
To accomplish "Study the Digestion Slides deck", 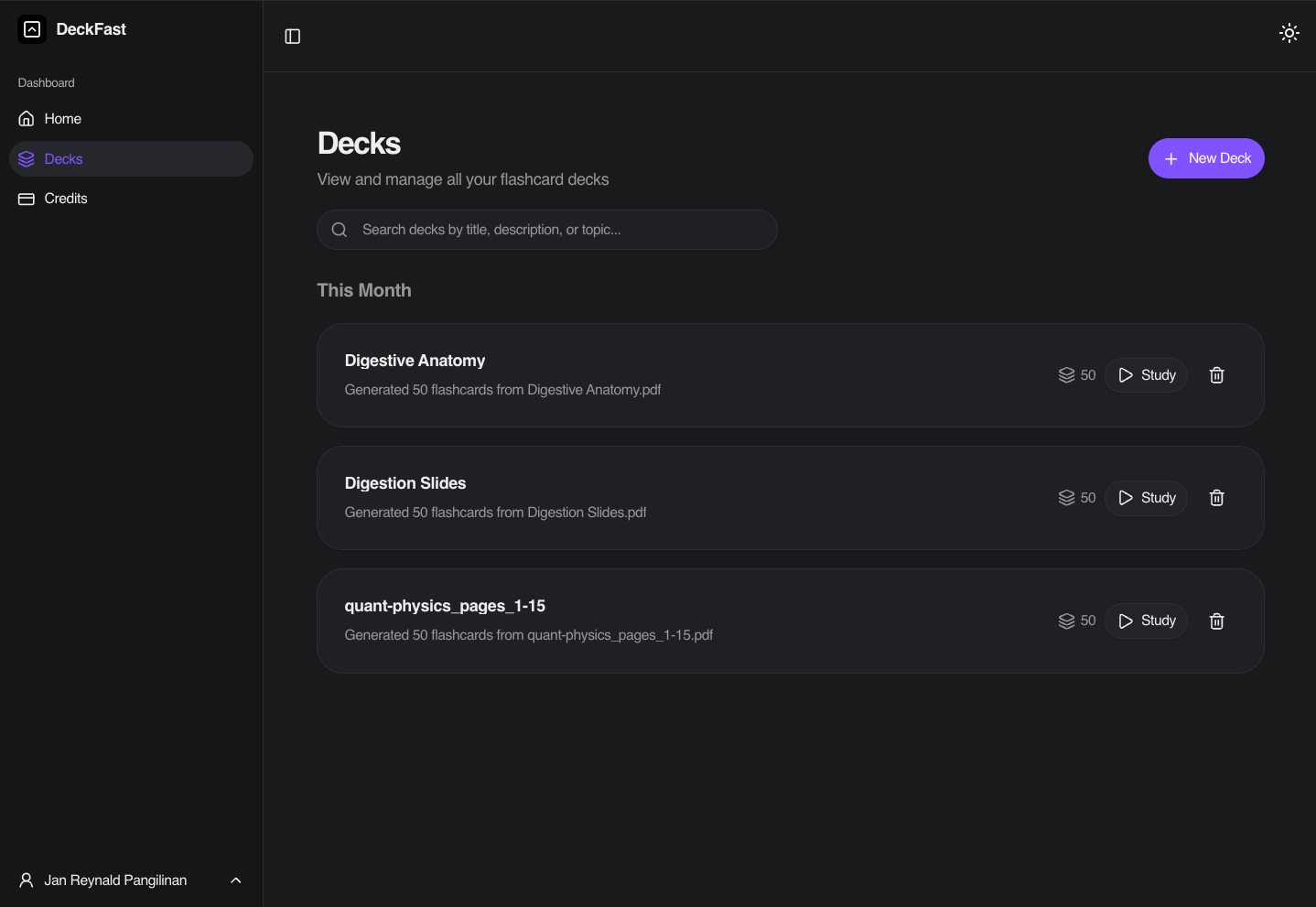I will coord(1146,498).
